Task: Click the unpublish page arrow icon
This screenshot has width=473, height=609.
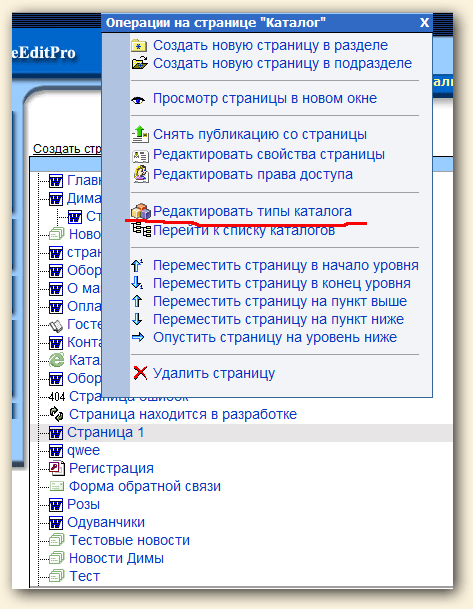Action: pos(140,134)
